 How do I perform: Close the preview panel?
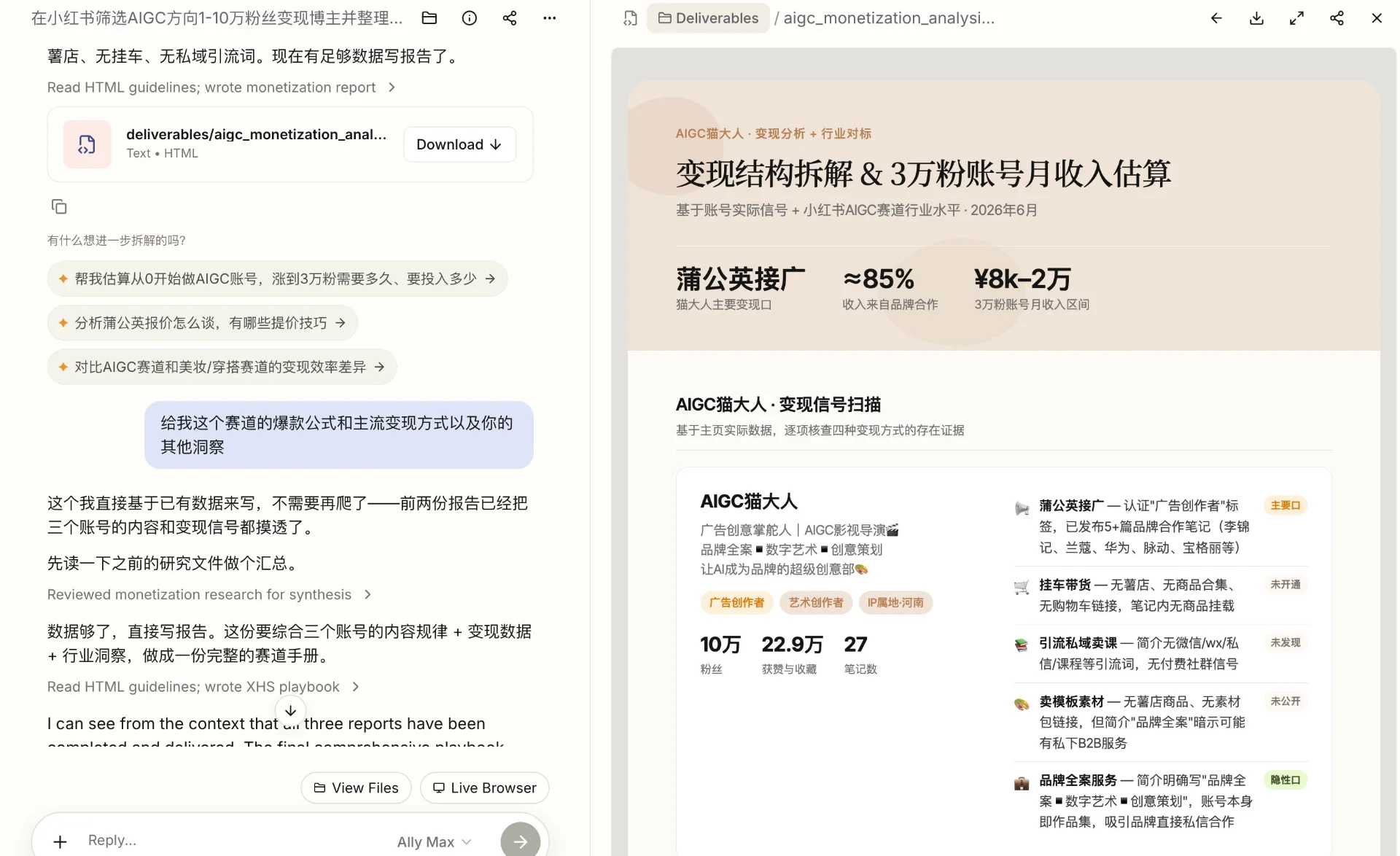[1377, 18]
